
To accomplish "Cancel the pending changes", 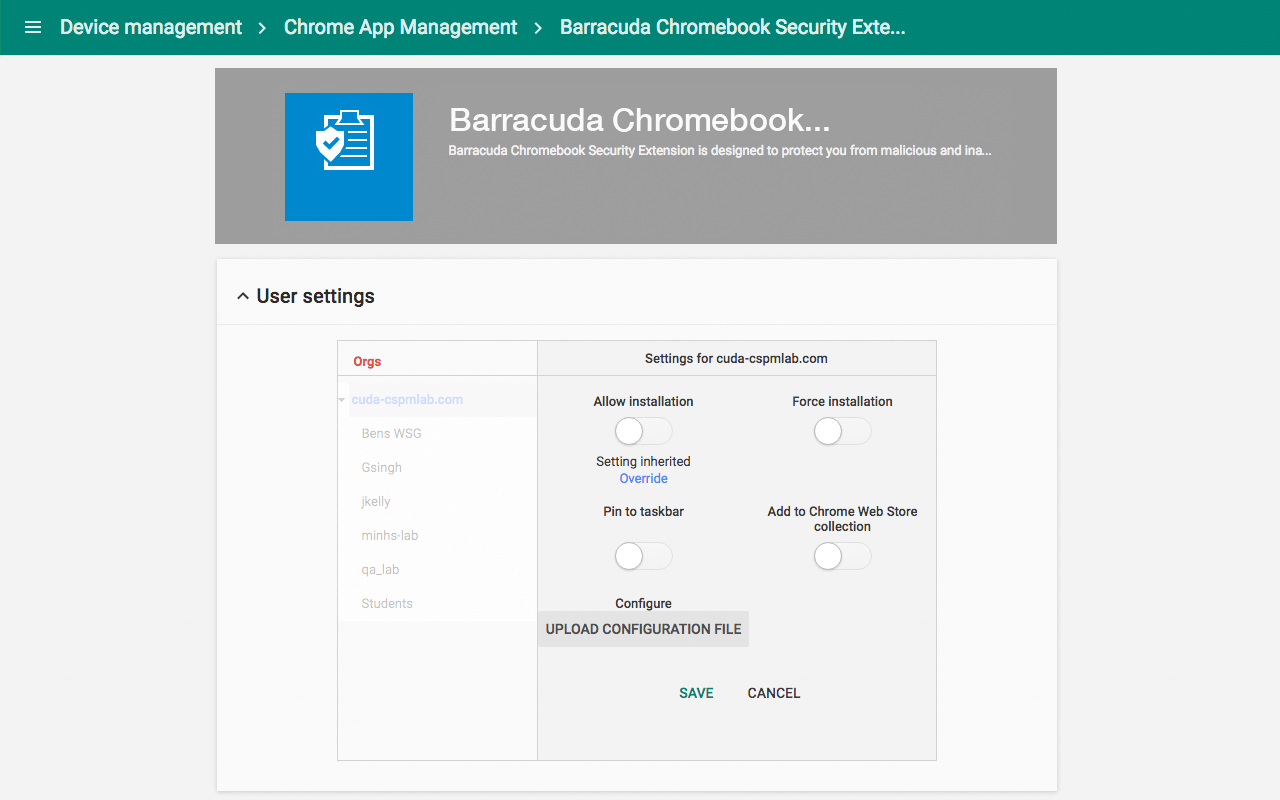I will pos(773,692).
